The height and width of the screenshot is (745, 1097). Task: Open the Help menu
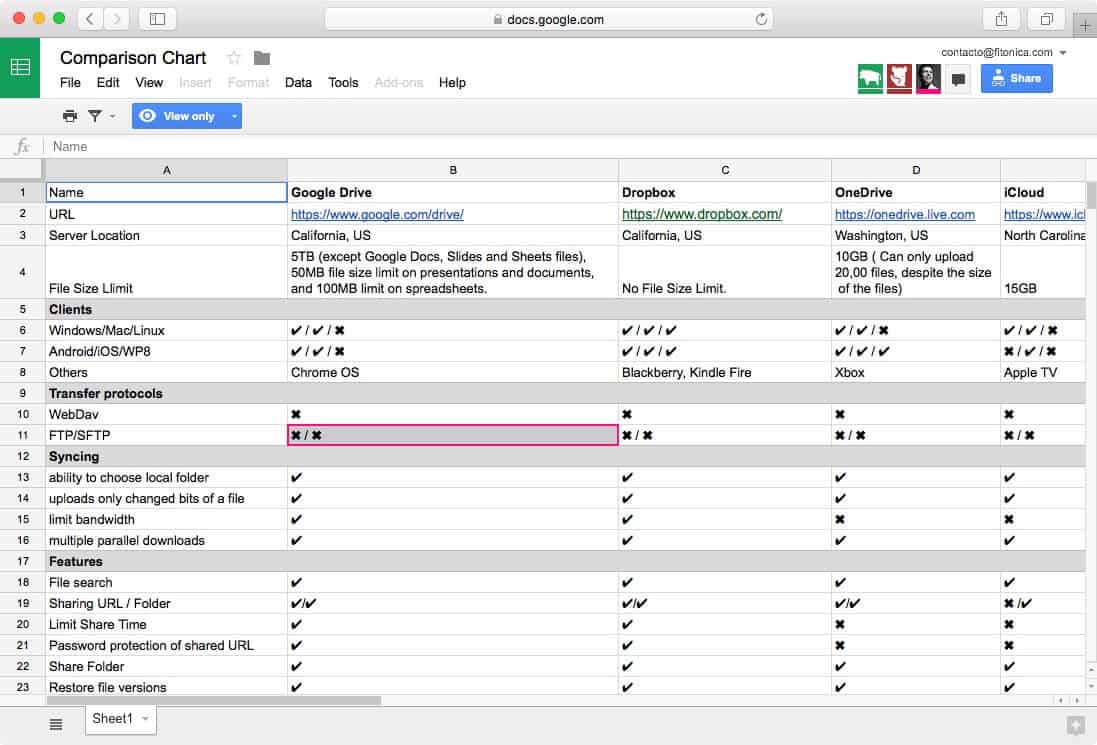point(452,83)
